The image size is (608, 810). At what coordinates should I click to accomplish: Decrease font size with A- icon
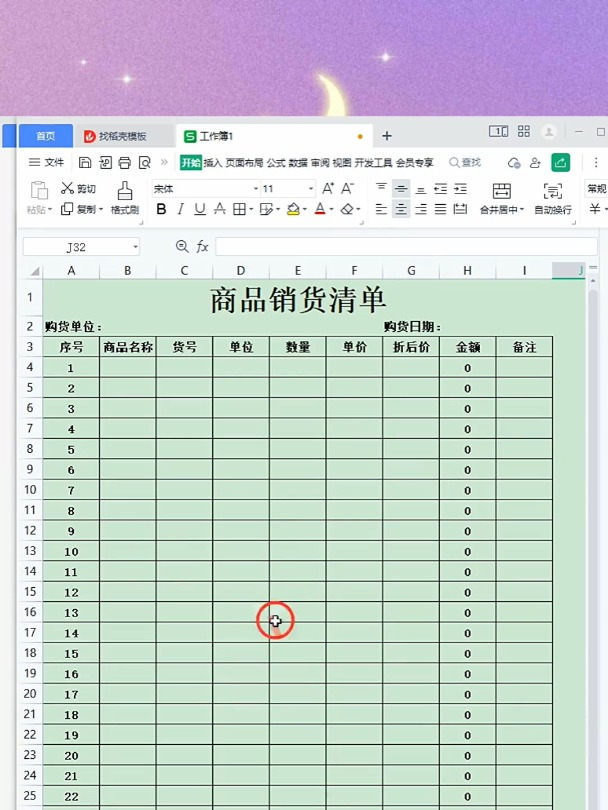click(348, 188)
